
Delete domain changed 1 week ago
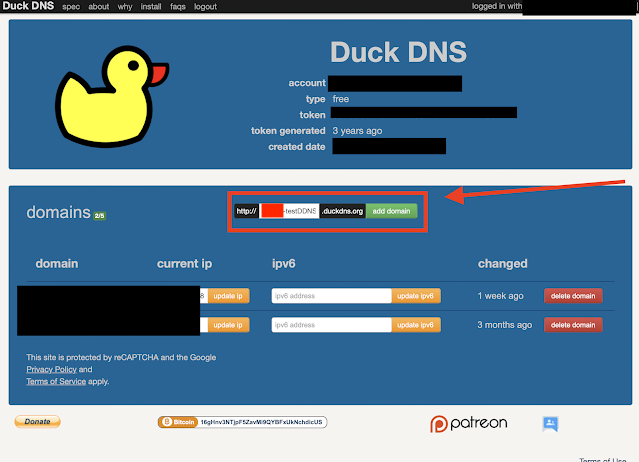(x=573, y=296)
